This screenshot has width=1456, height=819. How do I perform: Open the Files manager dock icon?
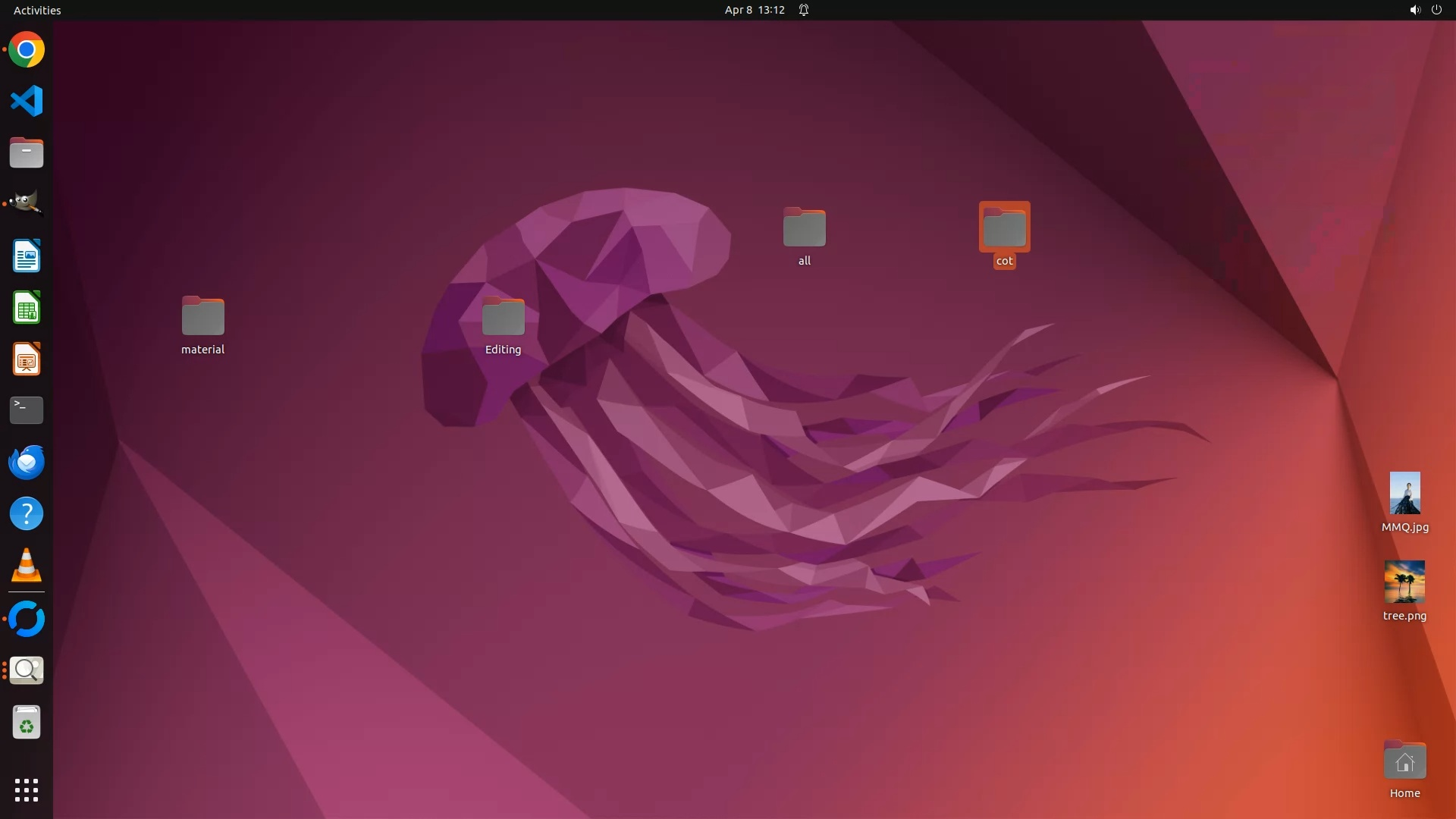point(27,153)
